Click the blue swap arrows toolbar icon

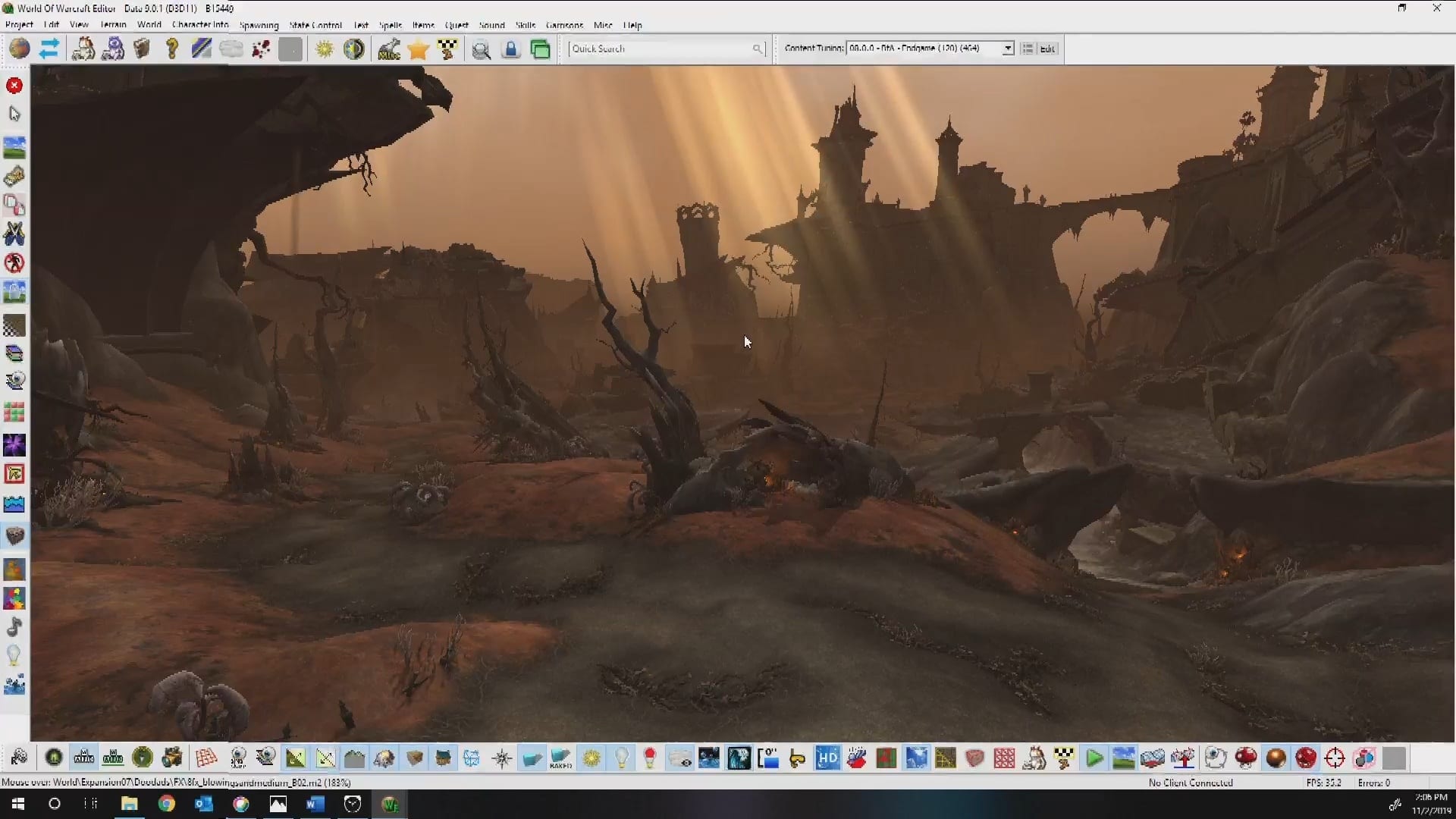click(x=49, y=49)
